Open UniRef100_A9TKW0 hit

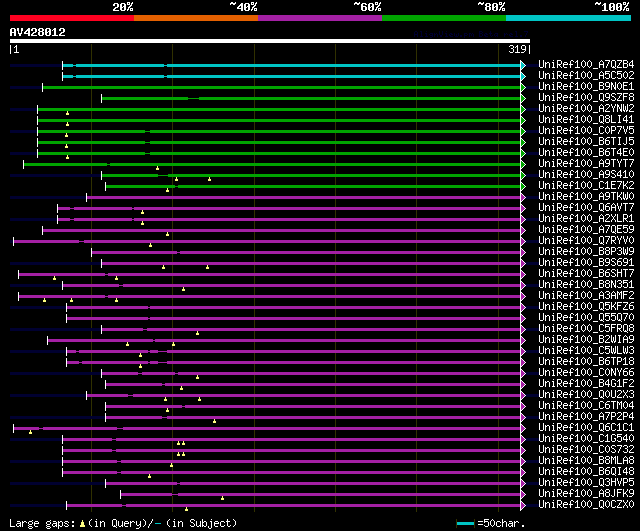(586, 197)
